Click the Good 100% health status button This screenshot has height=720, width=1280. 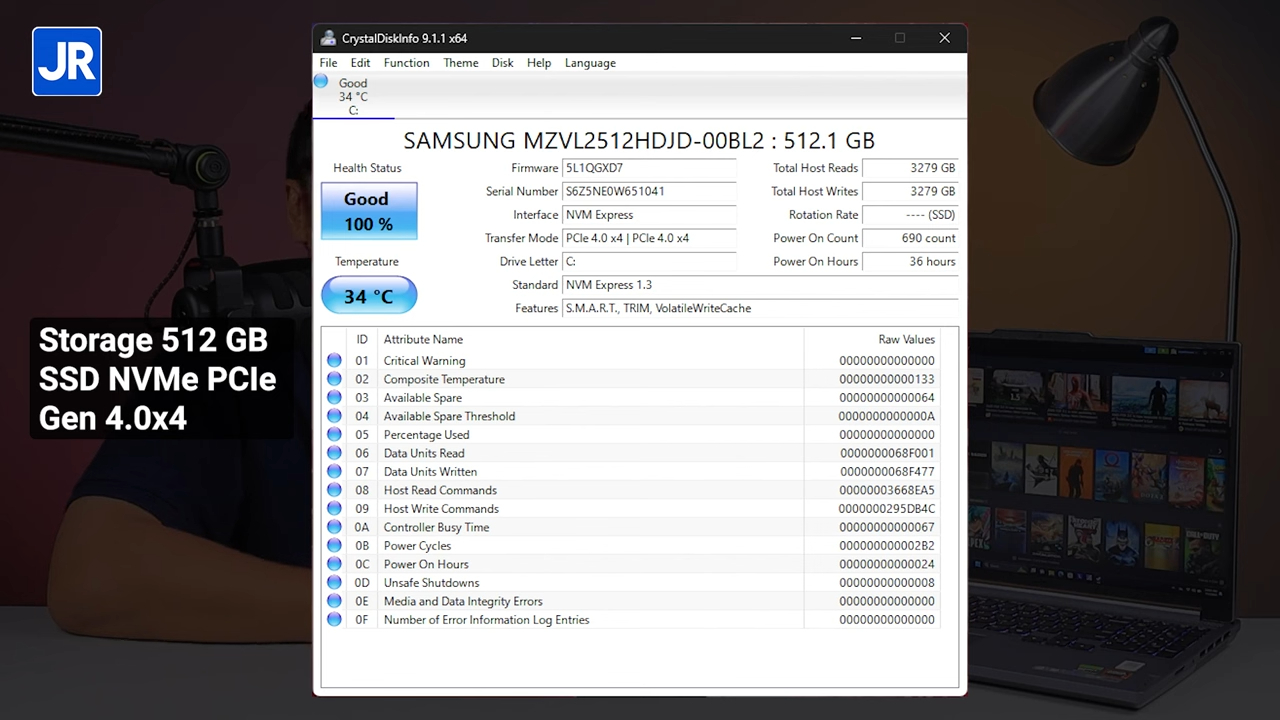[x=368, y=211]
